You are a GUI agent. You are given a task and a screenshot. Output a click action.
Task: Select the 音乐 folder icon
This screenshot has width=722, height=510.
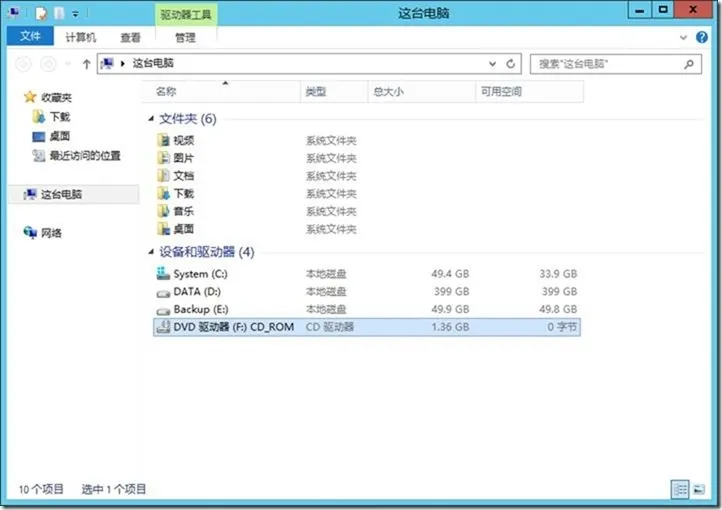(x=163, y=211)
